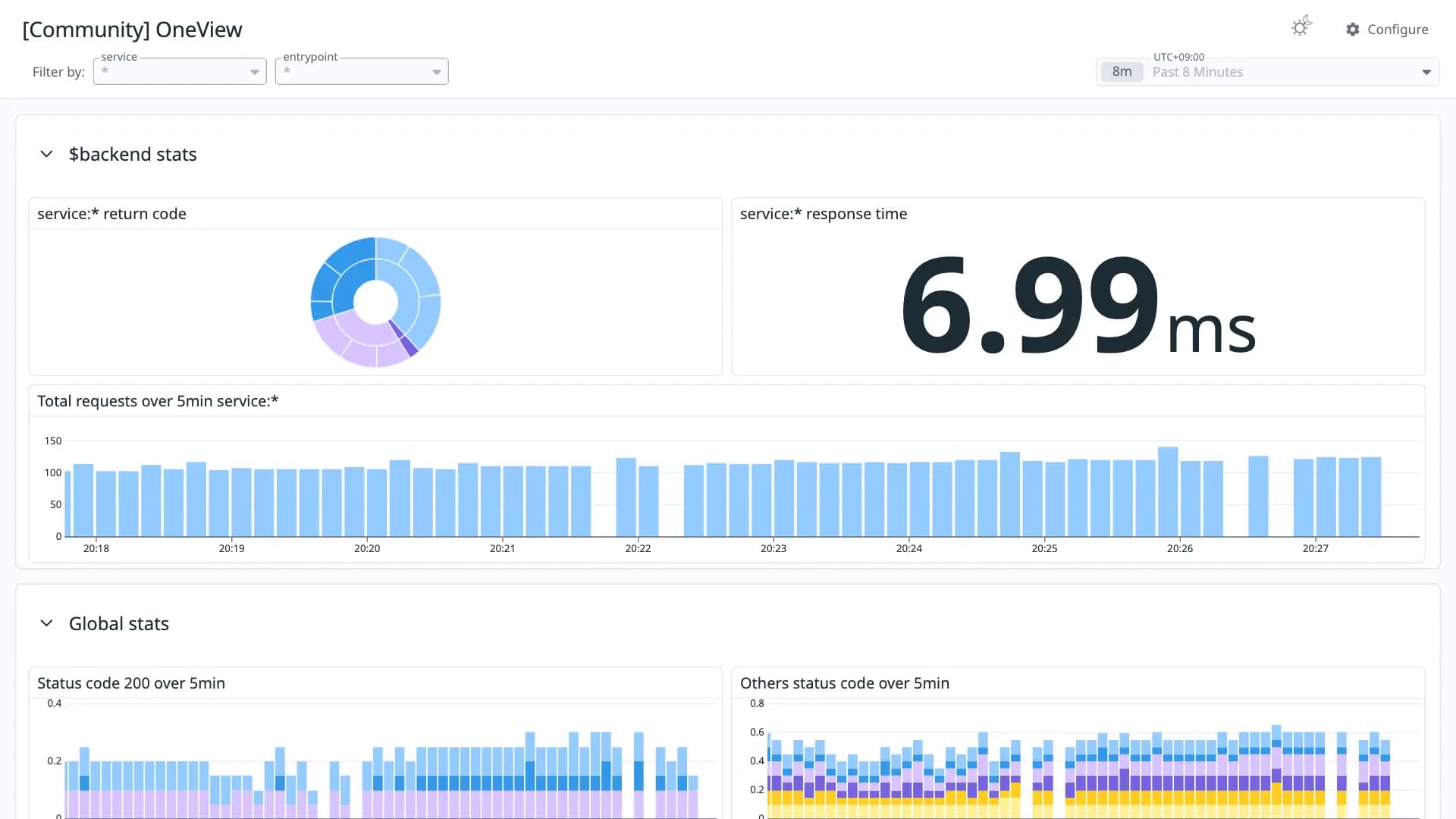Image resolution: width=1456 pixels, height=819 pixels.
Task: Open the Configure settings
Action: 1387,30
